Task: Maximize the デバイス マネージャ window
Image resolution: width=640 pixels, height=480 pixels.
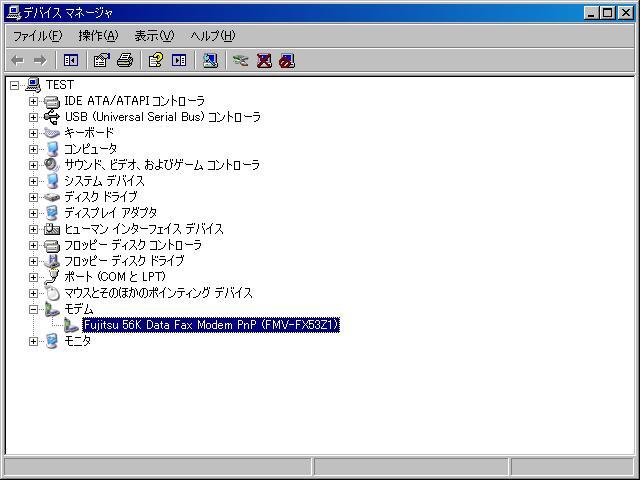Action: pyautogui.click(x=607, y=13)
